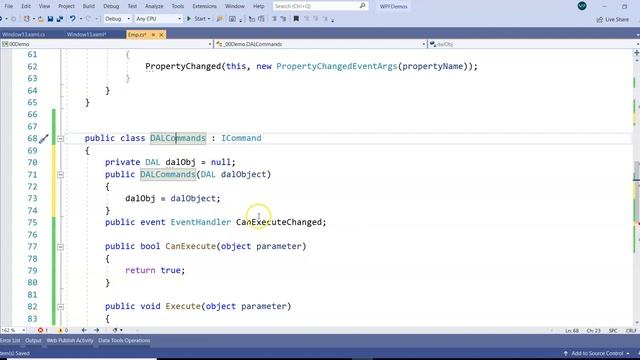The width and height of the screenshot is (640, 360).
Task: Open the Debug menu
Action: (x=111, y=6)
